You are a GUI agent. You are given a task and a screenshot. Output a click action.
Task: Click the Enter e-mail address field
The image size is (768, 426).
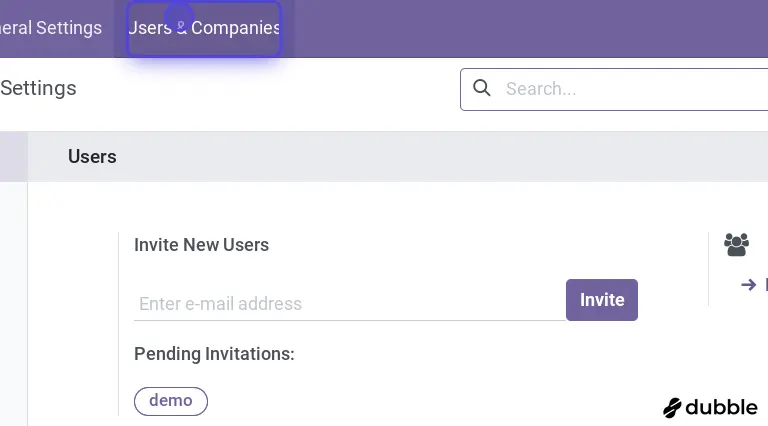pos(348,303)
